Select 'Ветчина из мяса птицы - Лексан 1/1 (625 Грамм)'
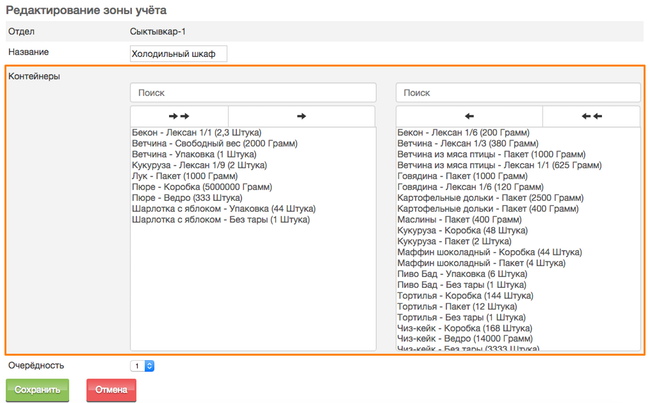The image size is (650, 403). tap(500, 165)
